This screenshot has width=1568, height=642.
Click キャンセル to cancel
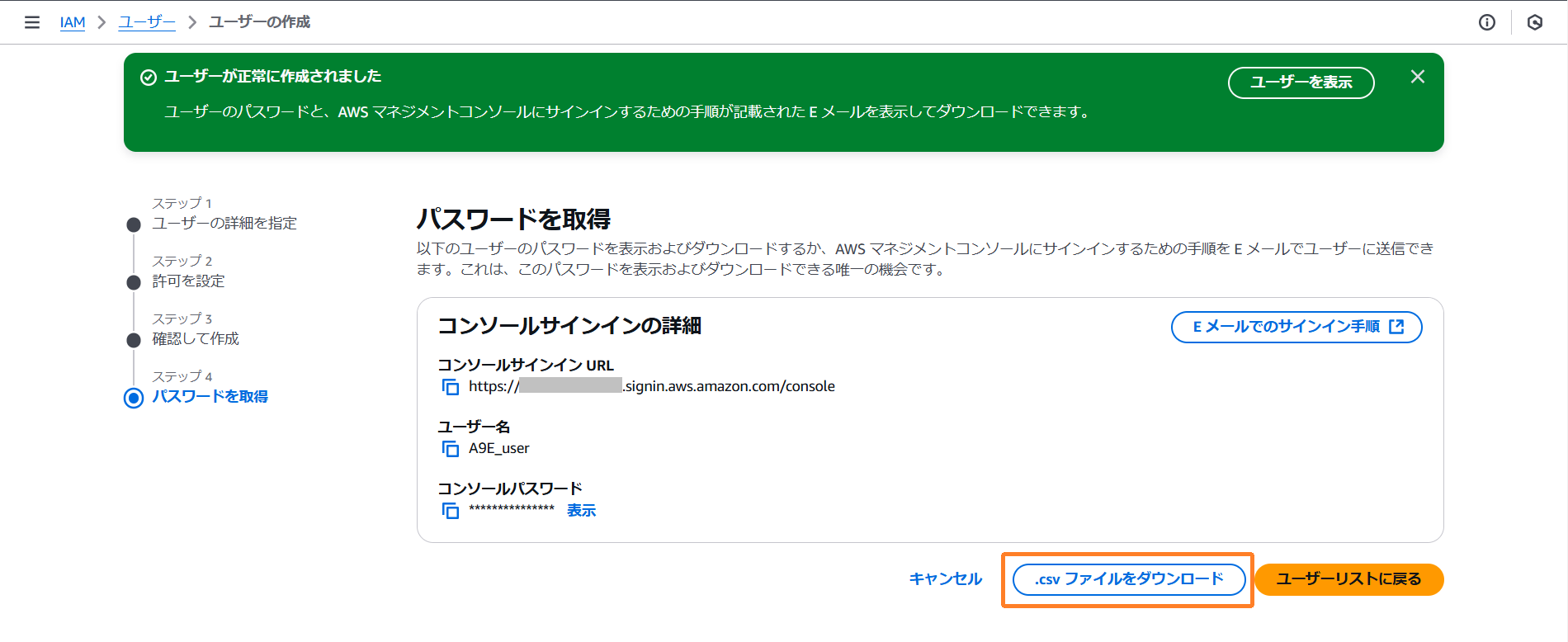[945, 579]
